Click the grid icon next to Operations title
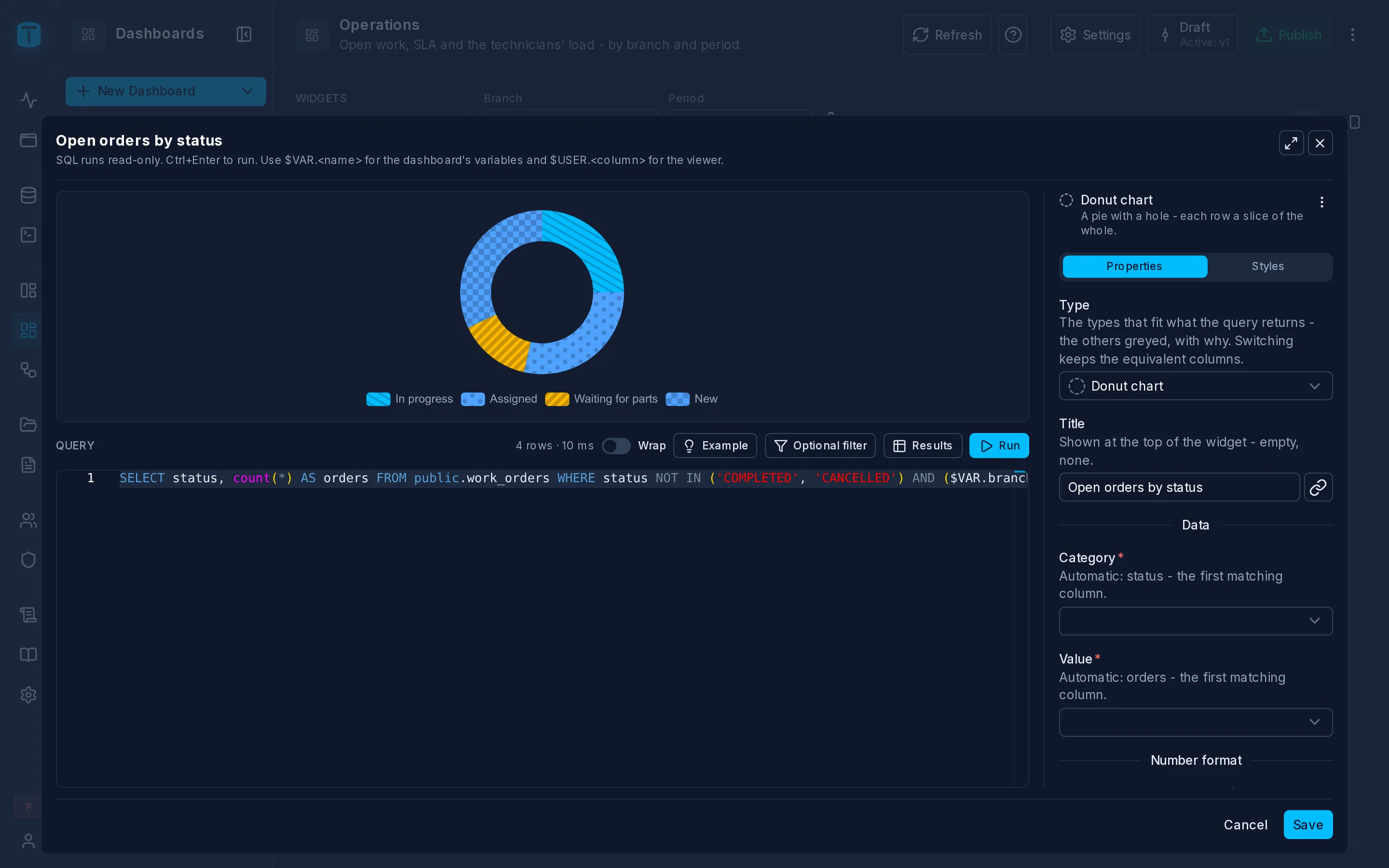The height and width of the screenshot is (868, 1389). pyautogui.click(x=312, y=35)
